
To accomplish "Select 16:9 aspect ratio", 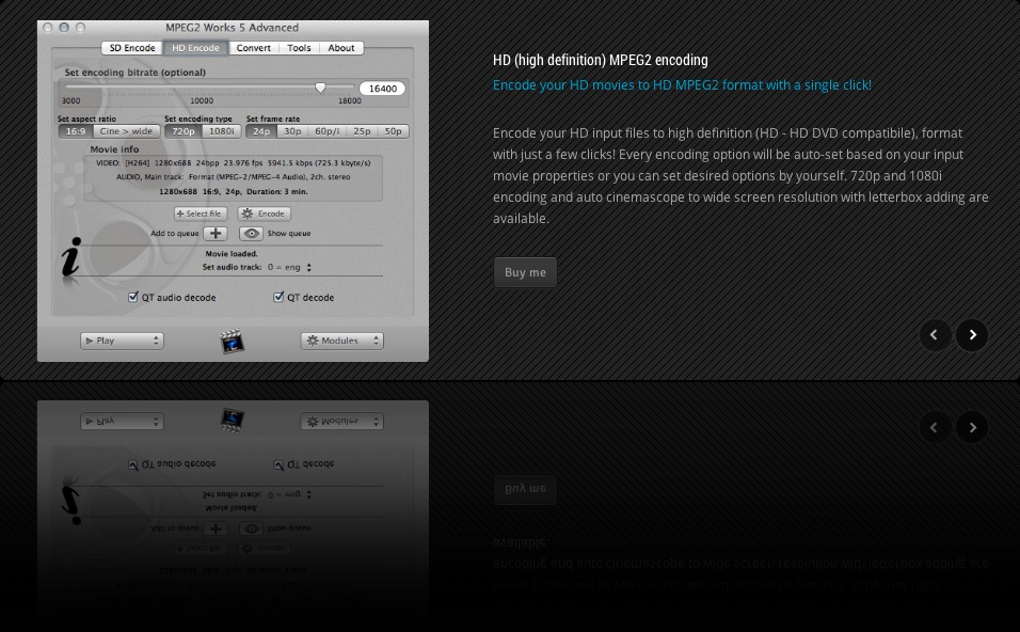I will (75, 131).
